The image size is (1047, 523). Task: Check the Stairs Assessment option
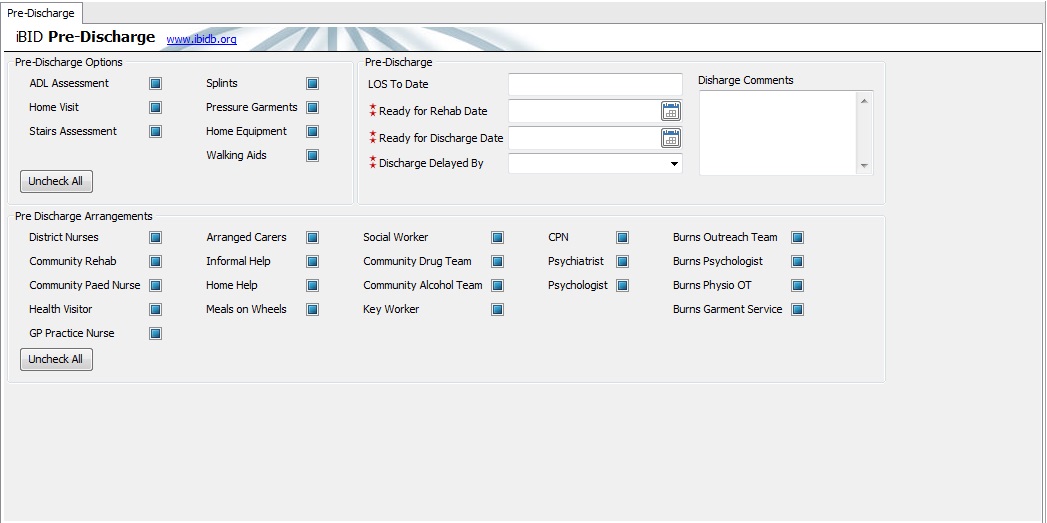point(155,131)
